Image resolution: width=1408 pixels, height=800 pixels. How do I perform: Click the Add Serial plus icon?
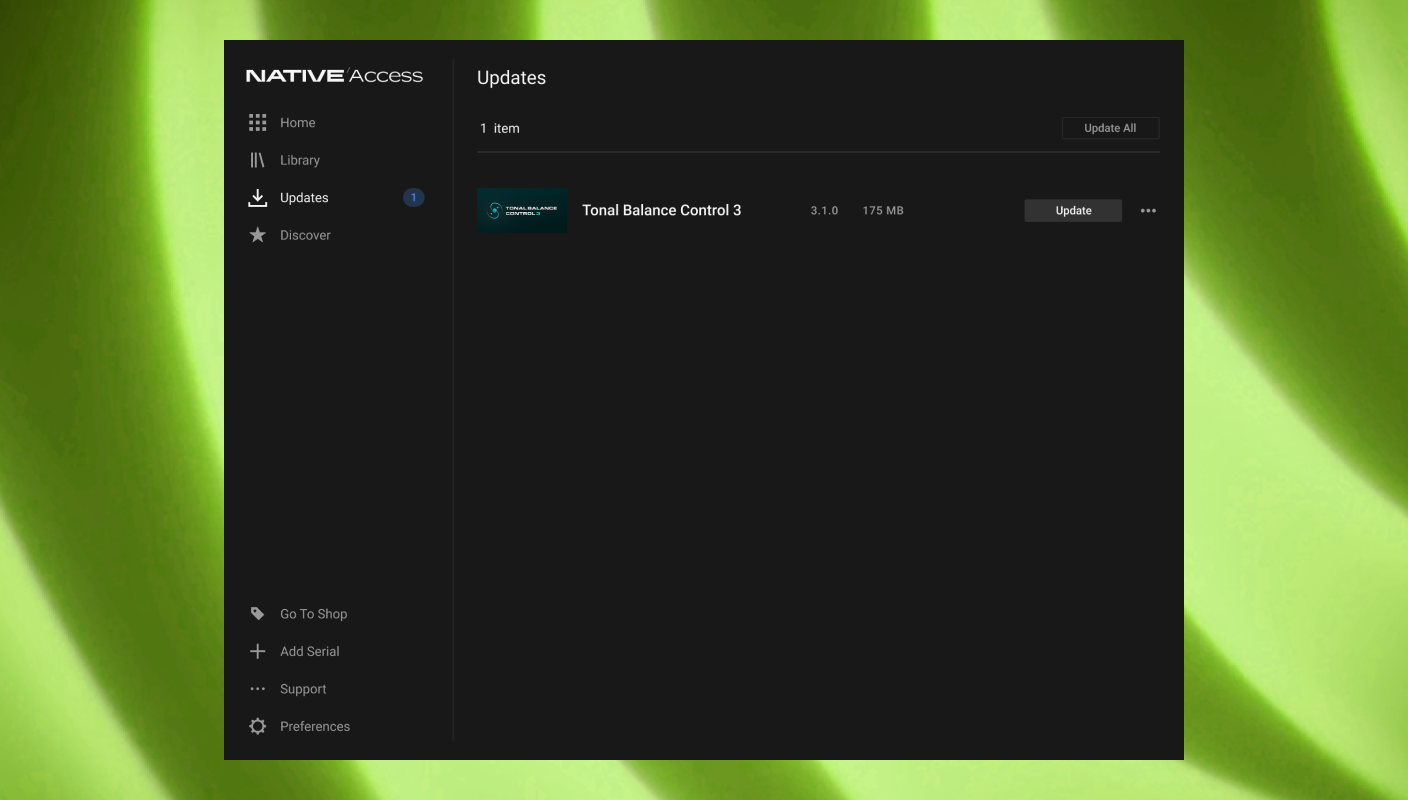(x=258, y=651)
